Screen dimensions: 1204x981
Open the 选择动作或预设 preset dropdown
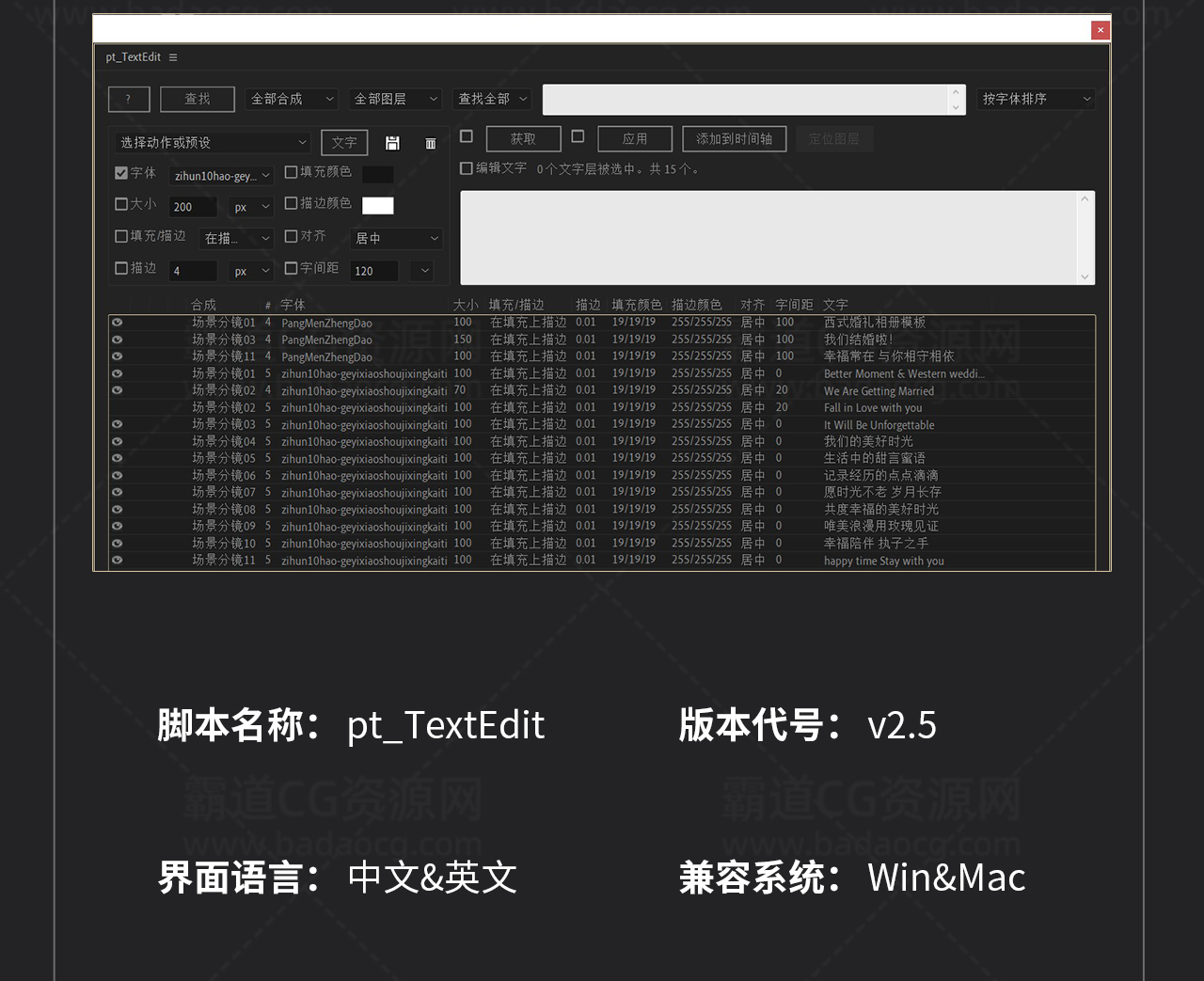[212, 143]
